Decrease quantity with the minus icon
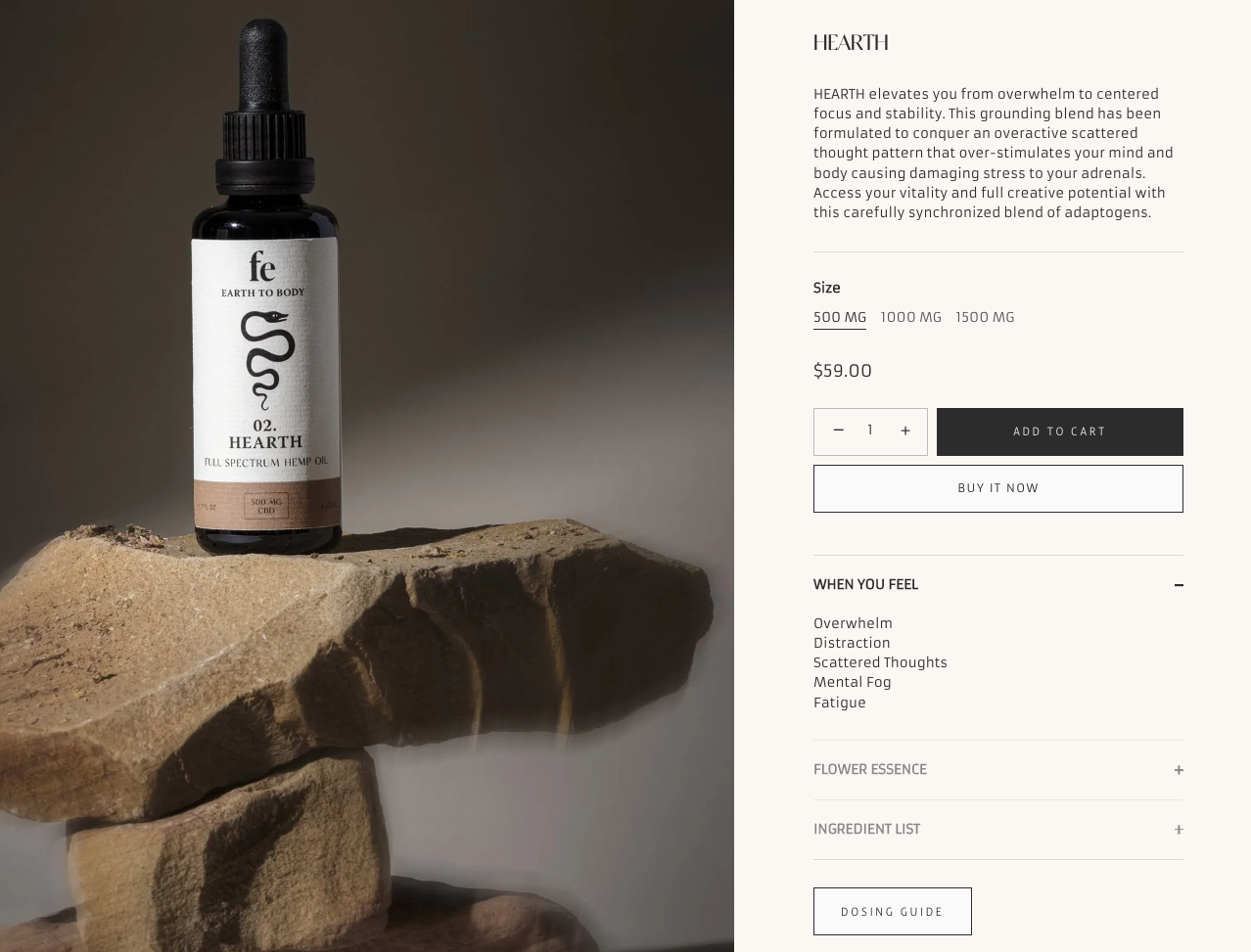Image resolution: width=1251 pixels, height=952 pixels. [838, 431]
